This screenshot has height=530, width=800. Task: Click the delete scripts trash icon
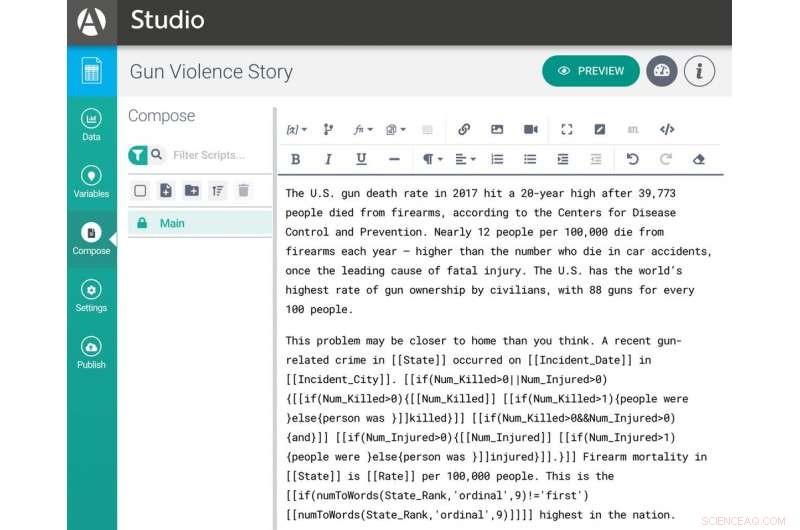(x=243, y=190)
